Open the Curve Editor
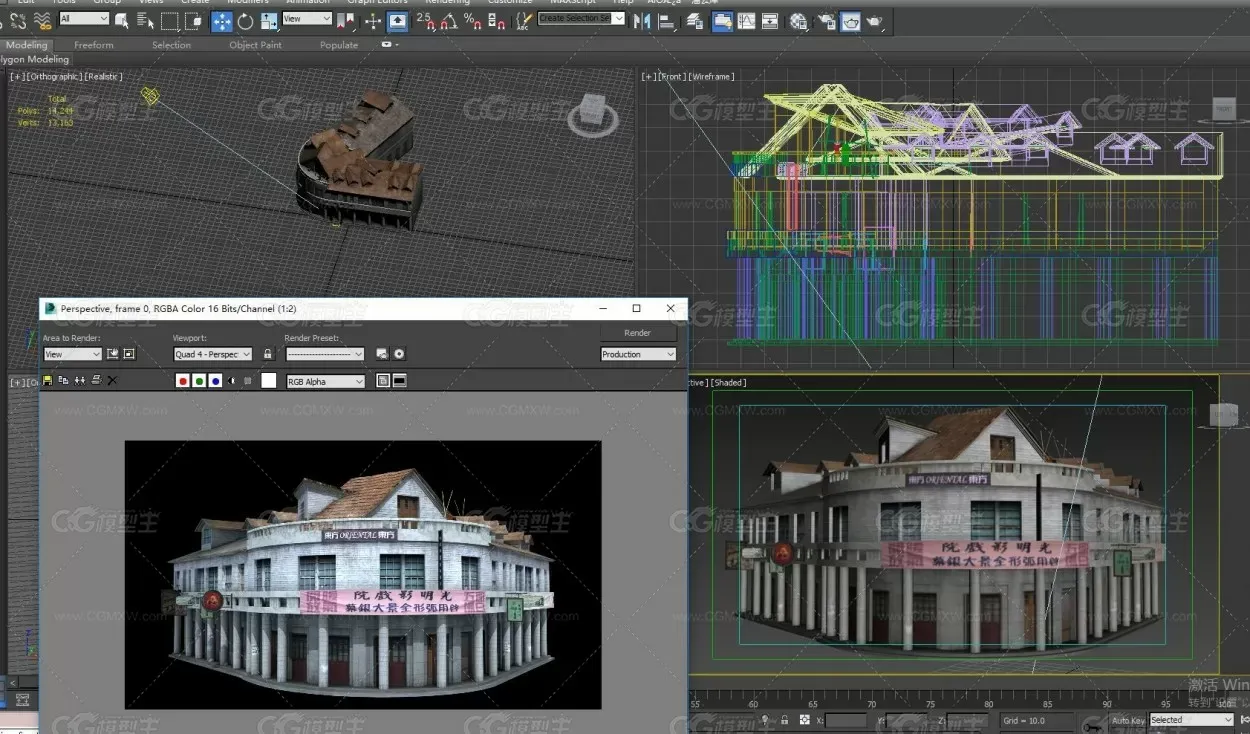The height and width of the screenshot is (734, 1250). [746, 20]
